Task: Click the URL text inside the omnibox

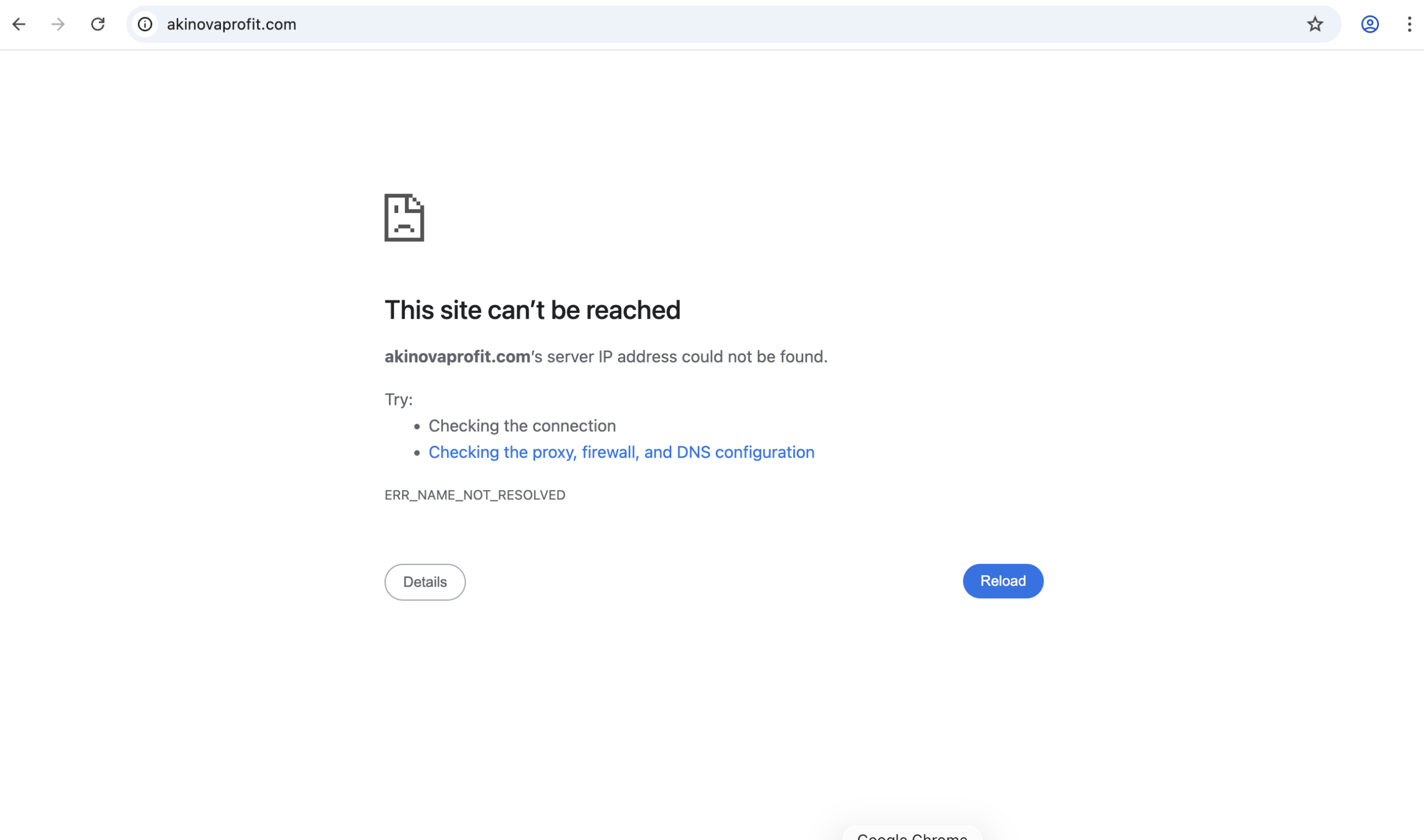Action: pos(230,24)
